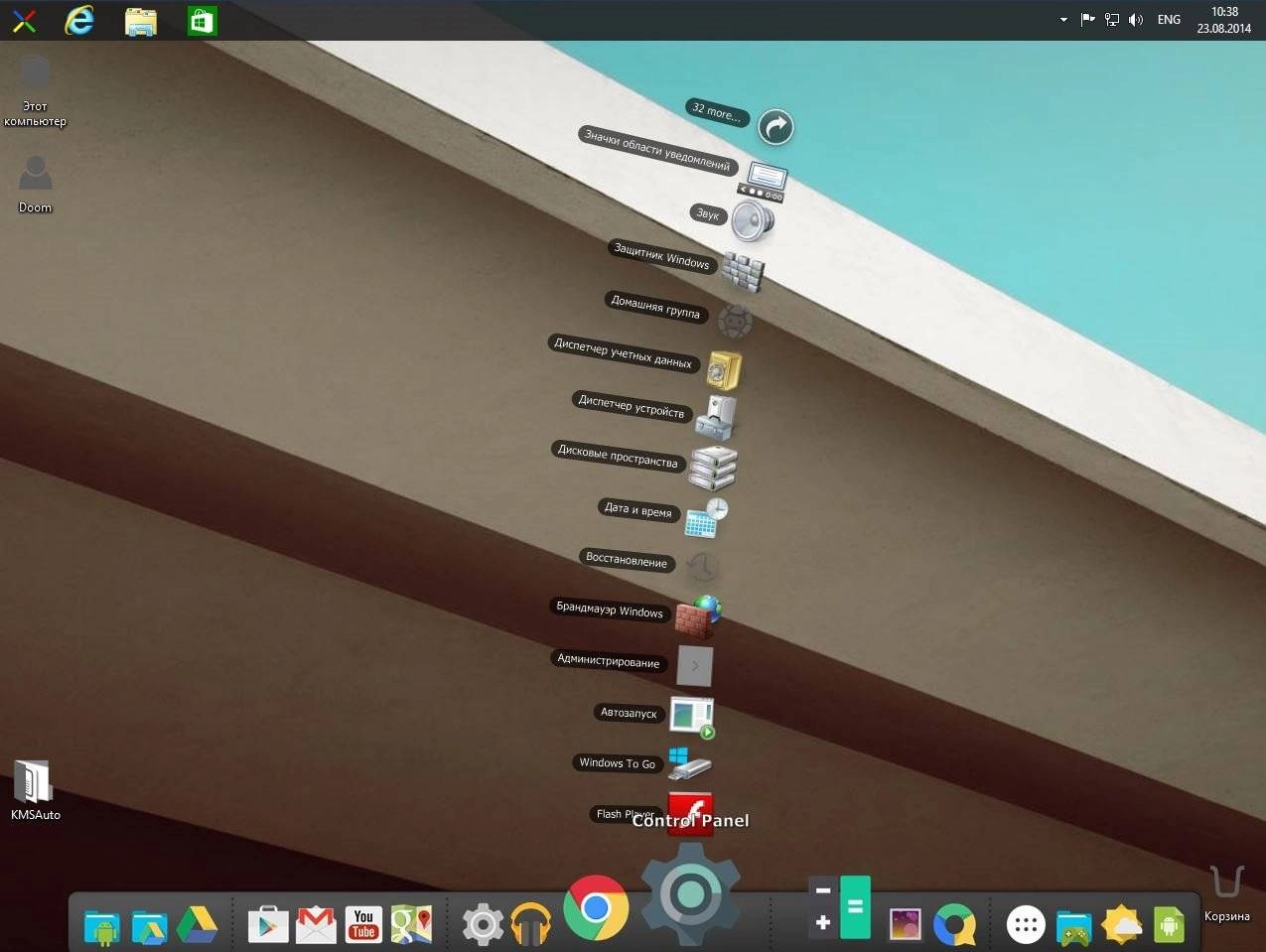Open the Android file icon at dock end
The height and width of the screenshot is (952, 1266).
(1169, 924)
